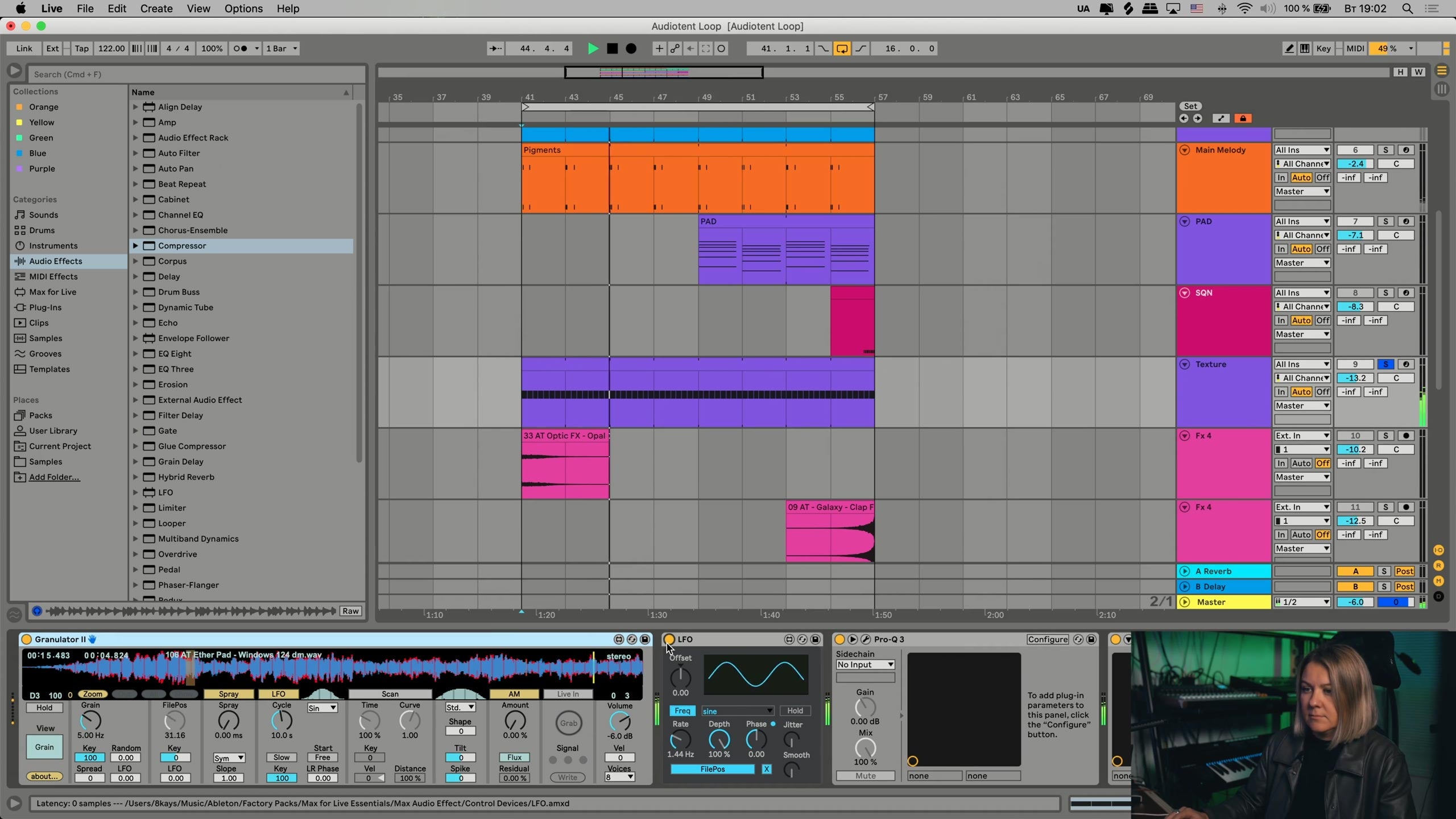Toggle the Loop switch in transport
The width and height of the screenshot is (1456, 819).
click(x=842, y=48)
